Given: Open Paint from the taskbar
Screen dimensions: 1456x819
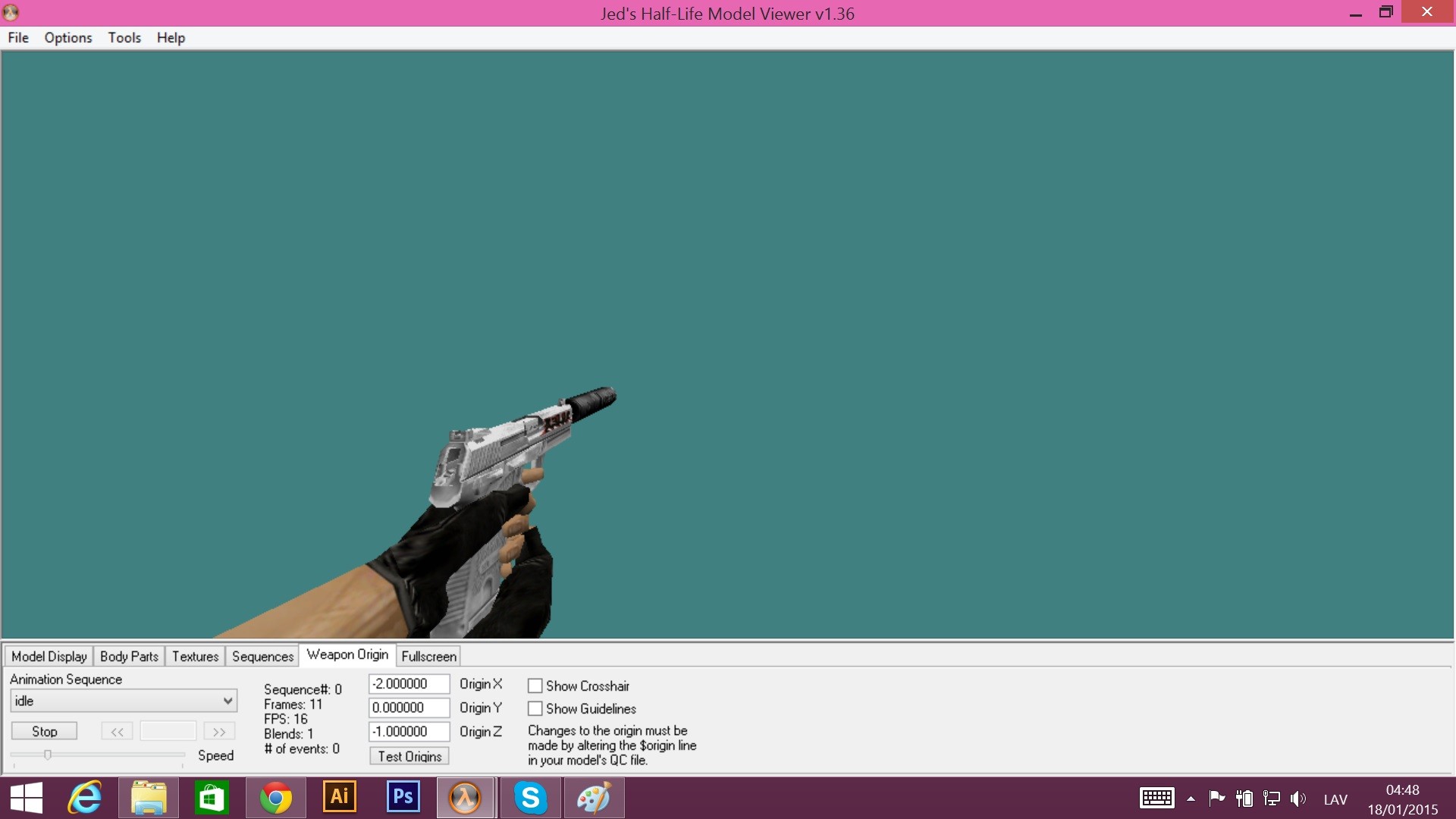Looking at the screenshot, I should point(594,798).
